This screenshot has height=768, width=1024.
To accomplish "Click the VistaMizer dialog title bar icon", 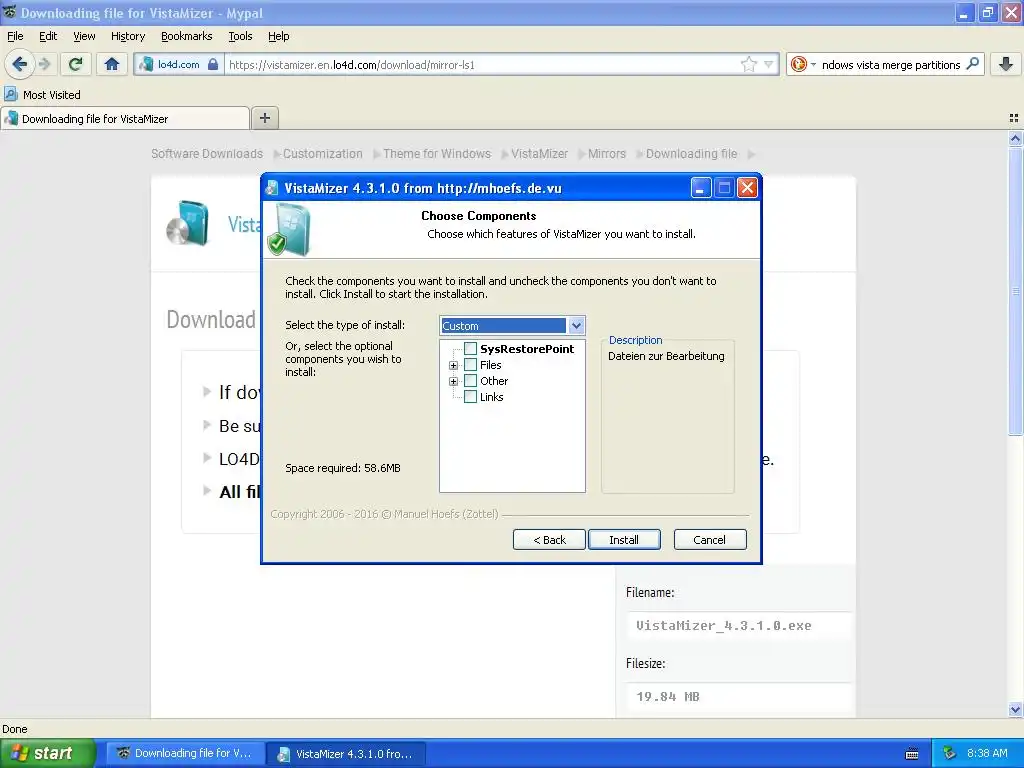I will pos(272,188).
